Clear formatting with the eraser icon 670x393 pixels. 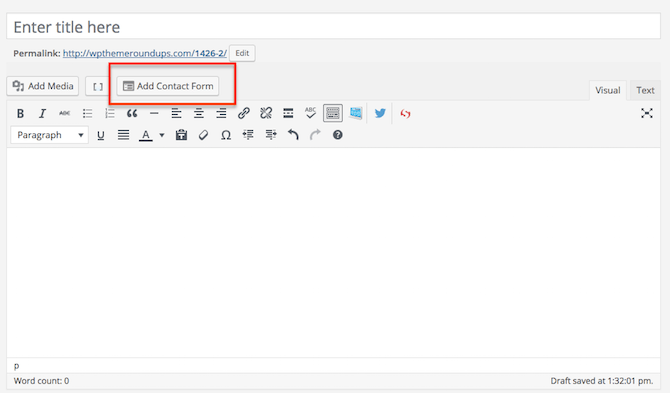coord(203,135)
